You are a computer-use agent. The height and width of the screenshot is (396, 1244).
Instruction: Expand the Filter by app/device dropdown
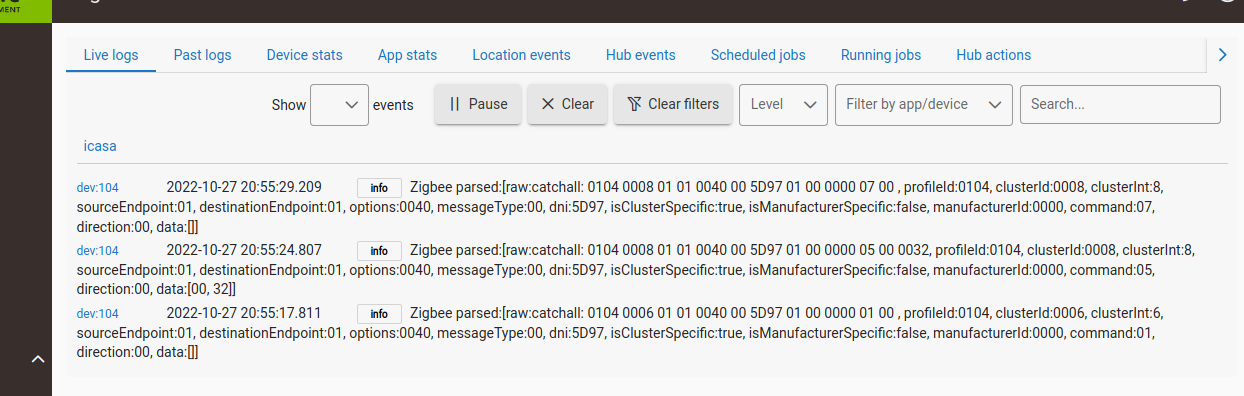point(924,104)
